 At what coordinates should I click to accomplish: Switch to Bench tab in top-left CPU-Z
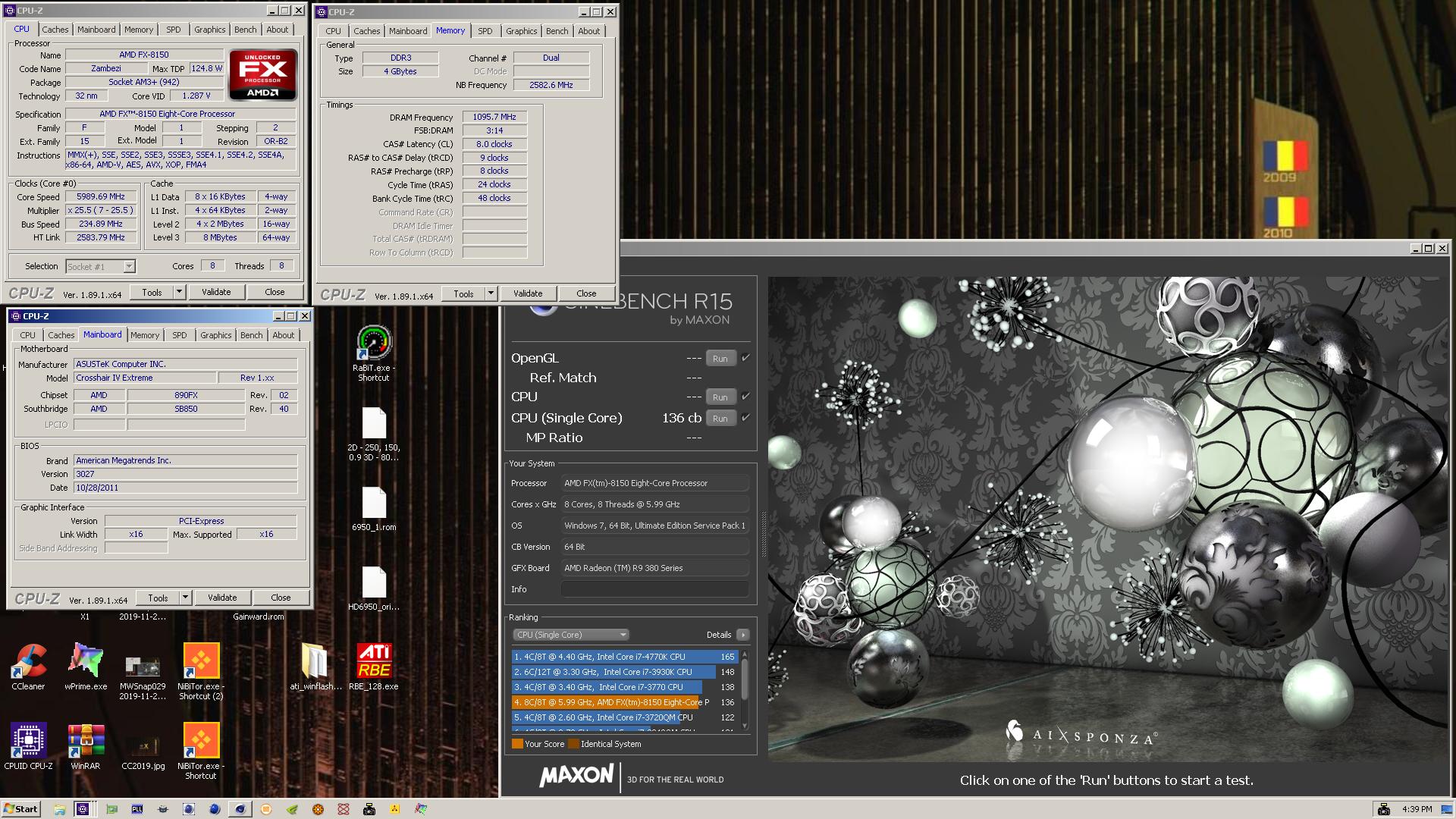[x=245, y=30]
